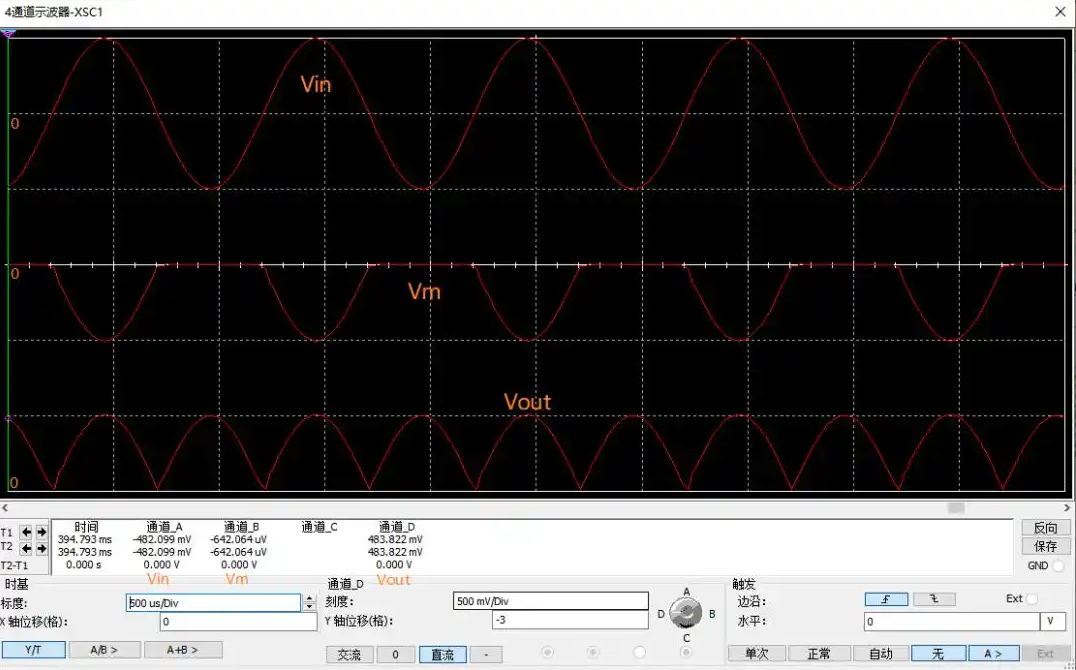
Task: Toggle the GND radio button
Action: pos(1057,566)
